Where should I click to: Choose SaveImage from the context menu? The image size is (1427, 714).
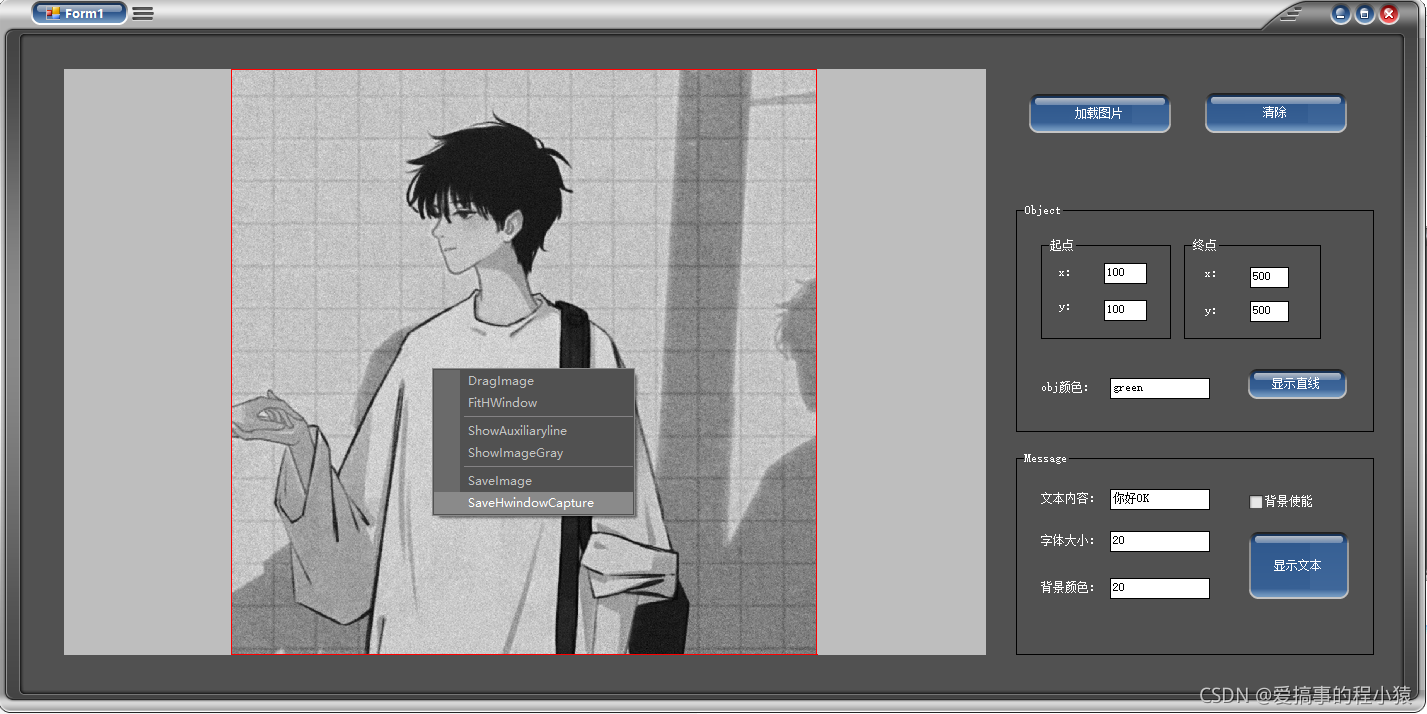[x=533, y=481]
